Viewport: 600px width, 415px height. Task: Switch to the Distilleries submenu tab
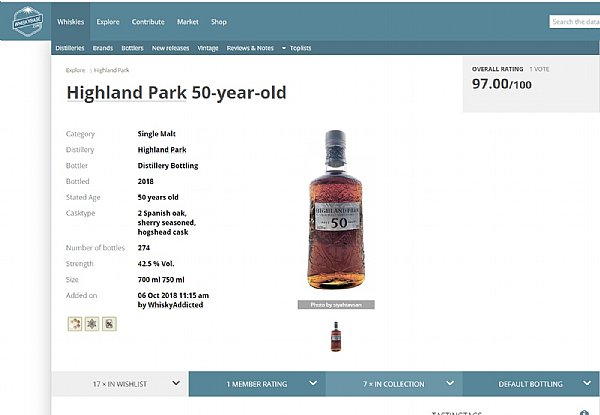[70, 48]
